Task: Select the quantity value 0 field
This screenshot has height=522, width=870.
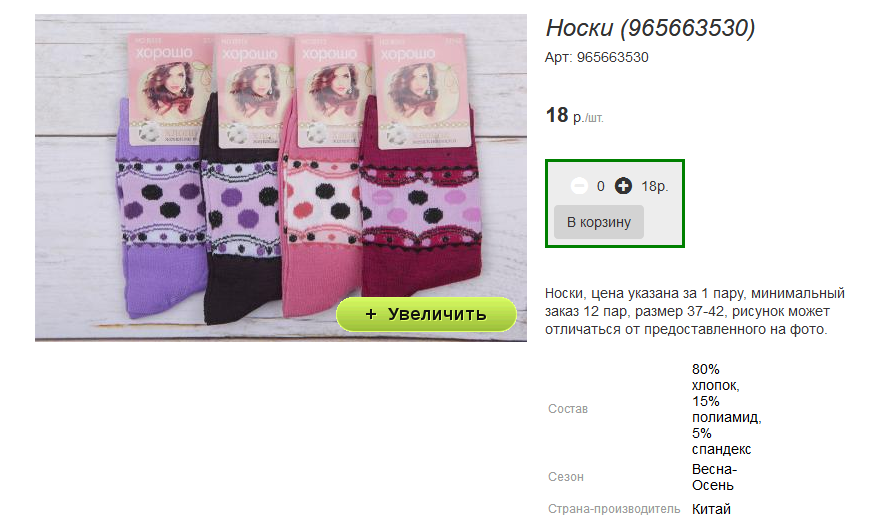Action: pos(600,186)
